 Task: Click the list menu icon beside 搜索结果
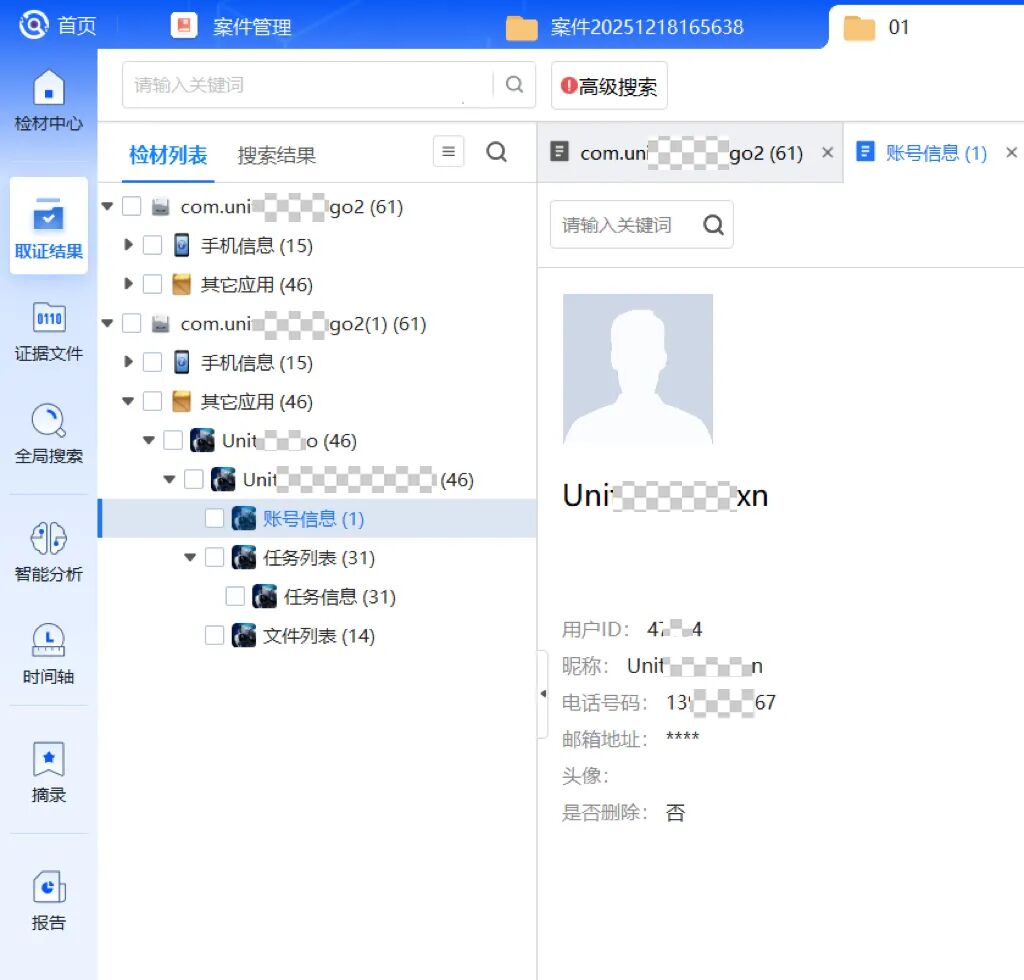pyautogui.click(x=448, y=152)
